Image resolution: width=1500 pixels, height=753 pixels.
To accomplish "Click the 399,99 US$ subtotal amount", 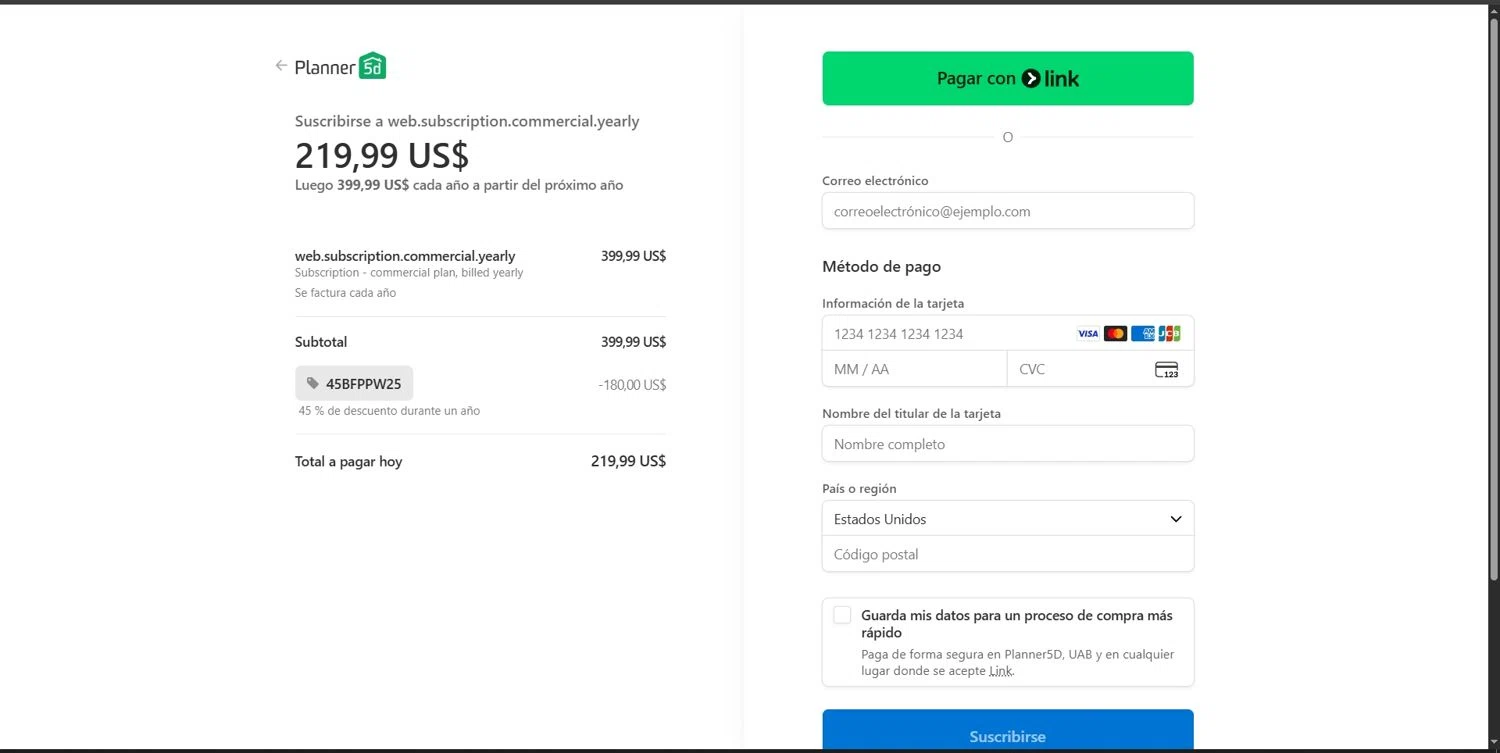I will (633, 342).
